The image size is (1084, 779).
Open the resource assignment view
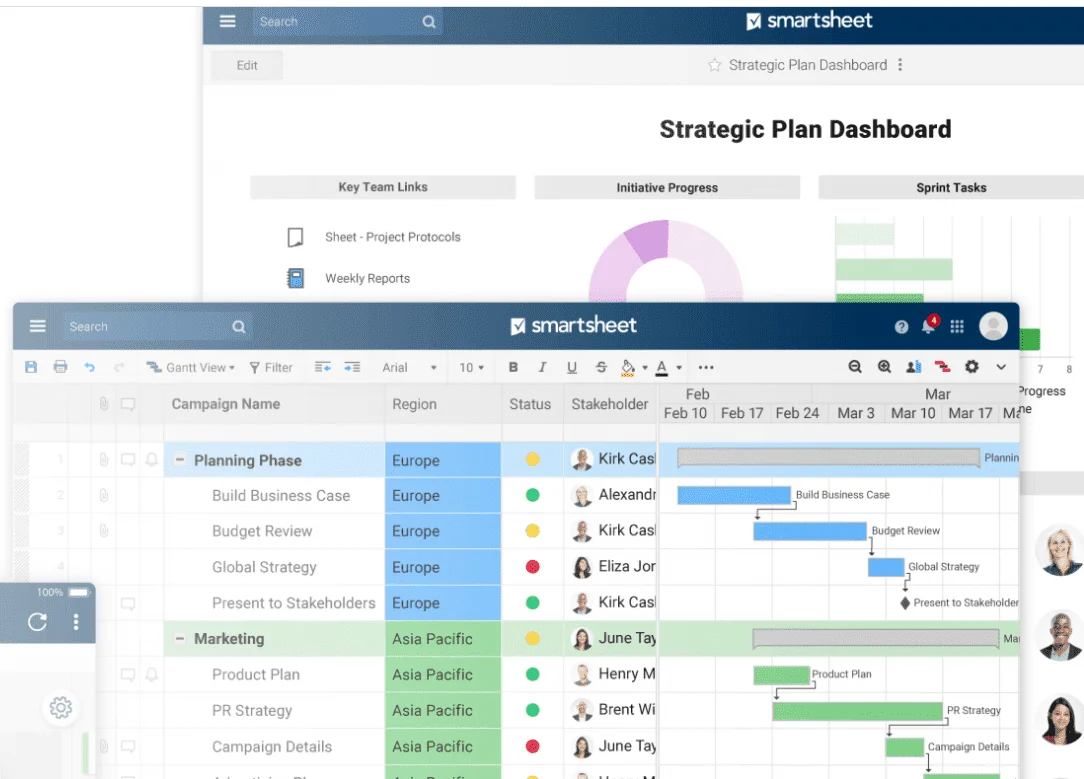(914, 367)
